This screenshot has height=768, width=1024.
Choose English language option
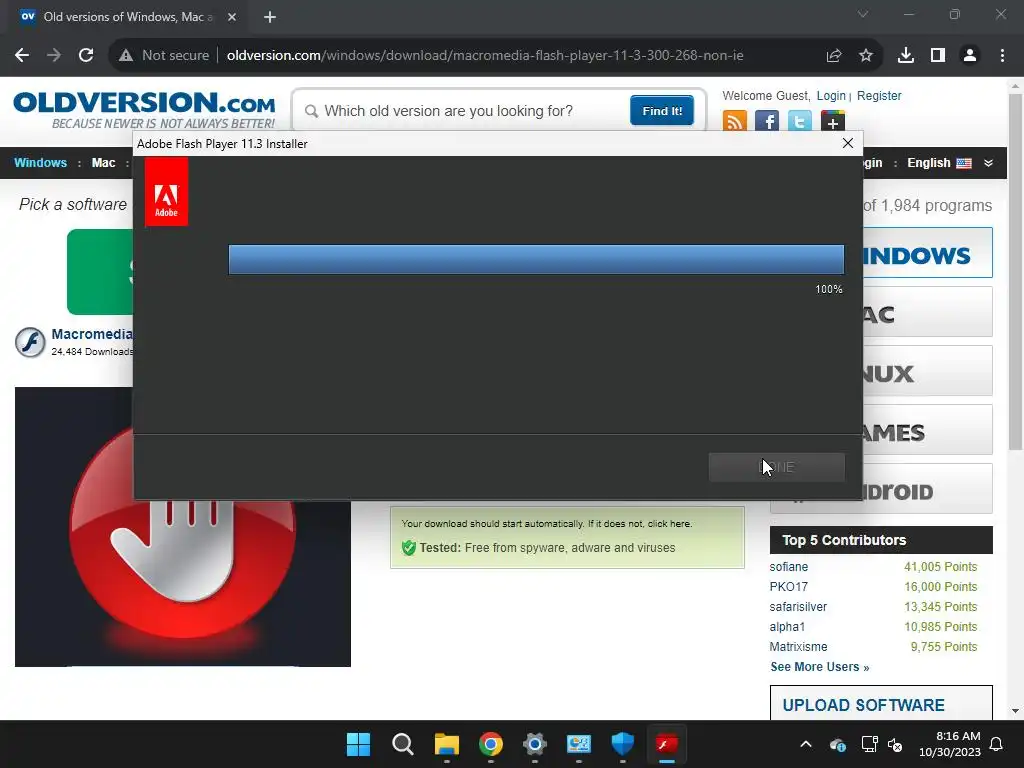click(x=938, y=163)
